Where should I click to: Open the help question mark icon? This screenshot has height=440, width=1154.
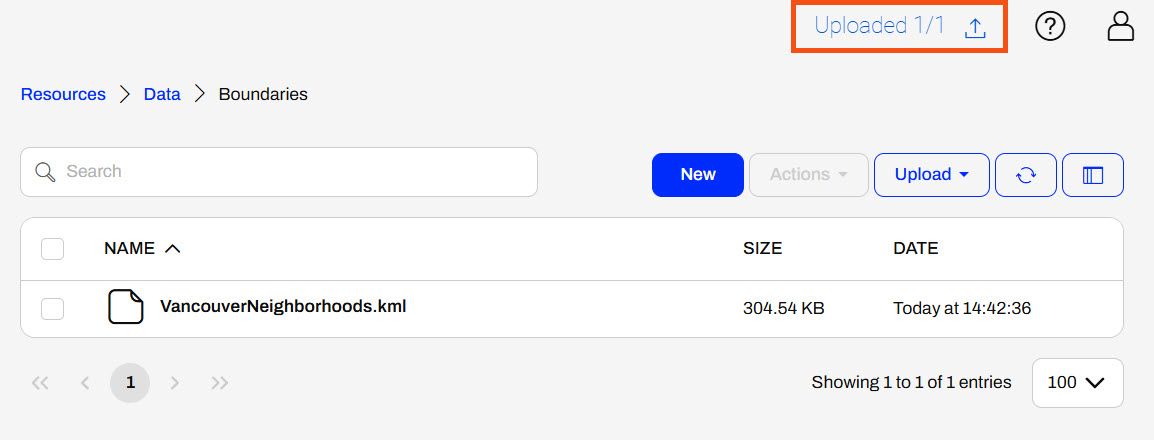[x=1049, y=27]
